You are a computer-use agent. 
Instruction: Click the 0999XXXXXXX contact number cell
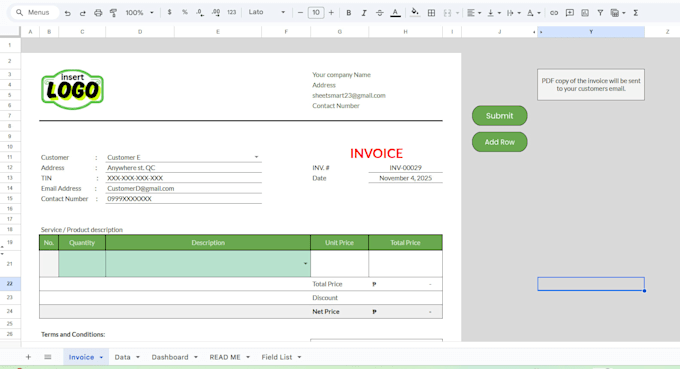tap(183, 199)
